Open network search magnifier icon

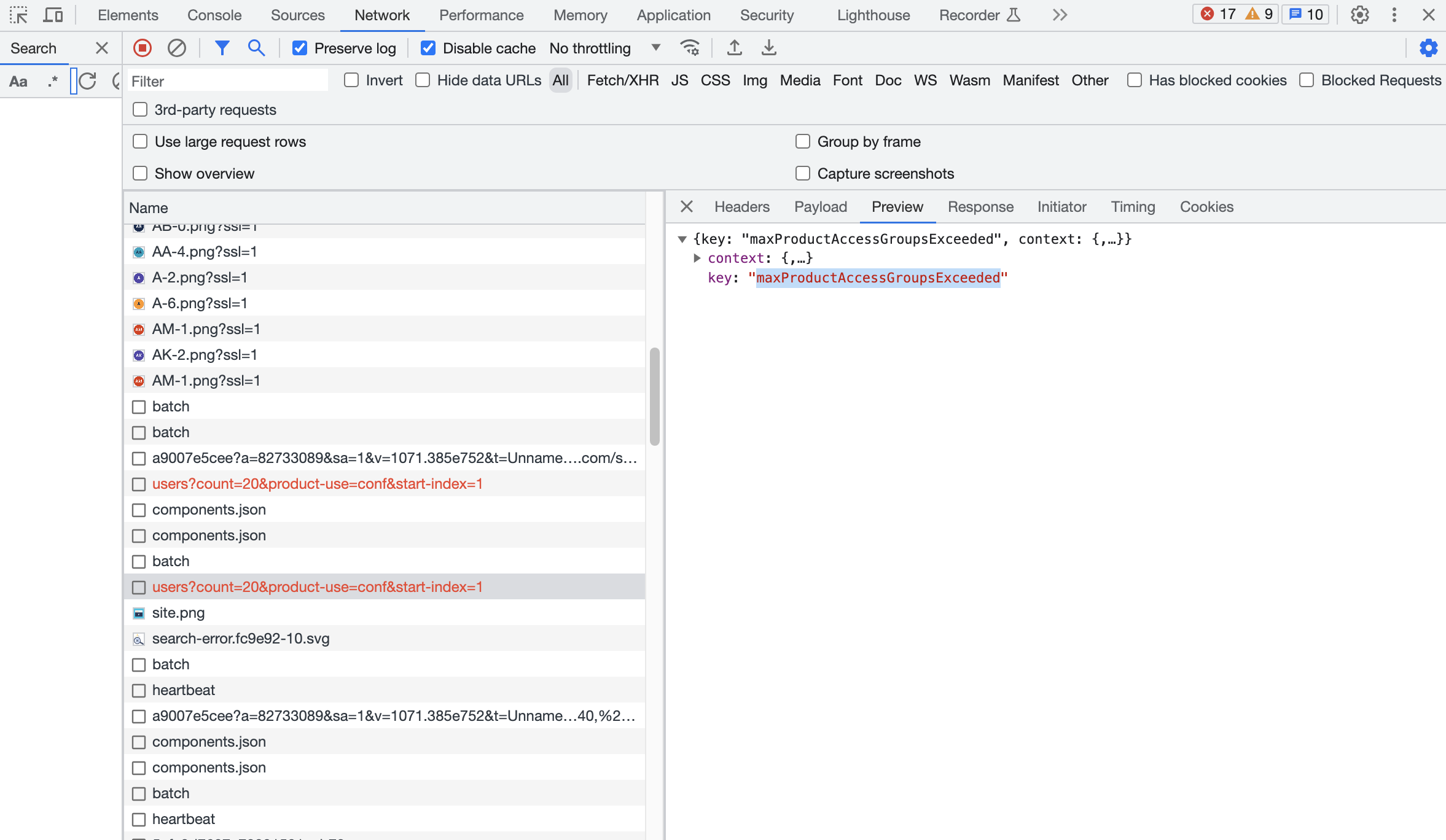(256, 48)
